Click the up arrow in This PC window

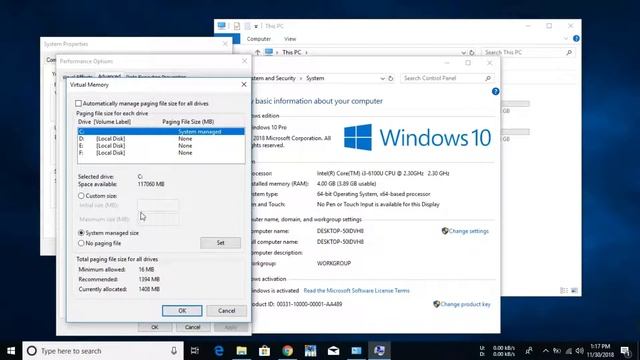click(x=258, y=52)
